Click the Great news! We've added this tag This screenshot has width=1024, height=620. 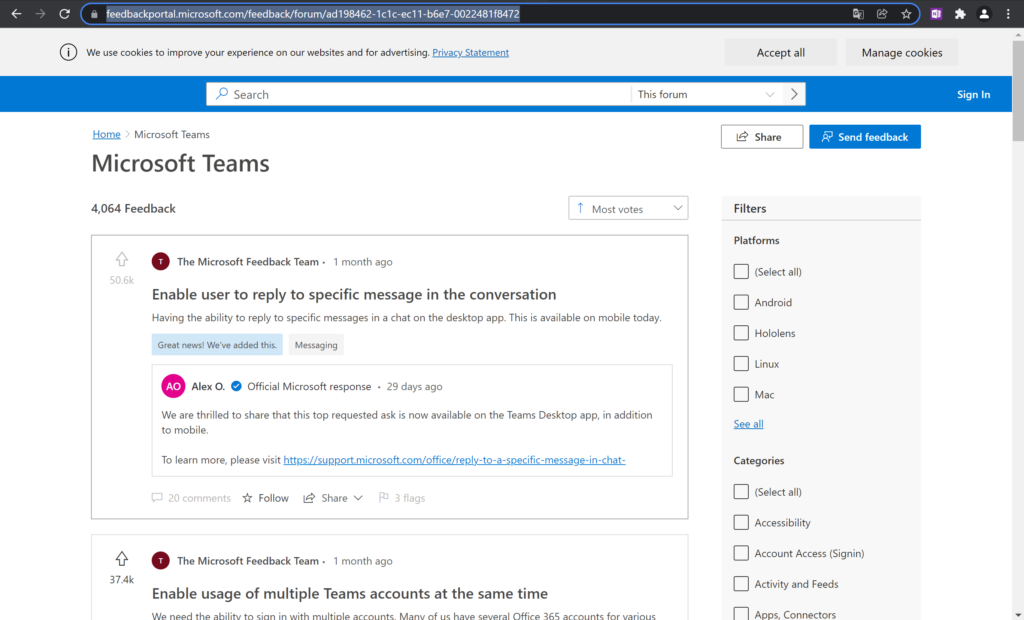(x=217, y=345)
